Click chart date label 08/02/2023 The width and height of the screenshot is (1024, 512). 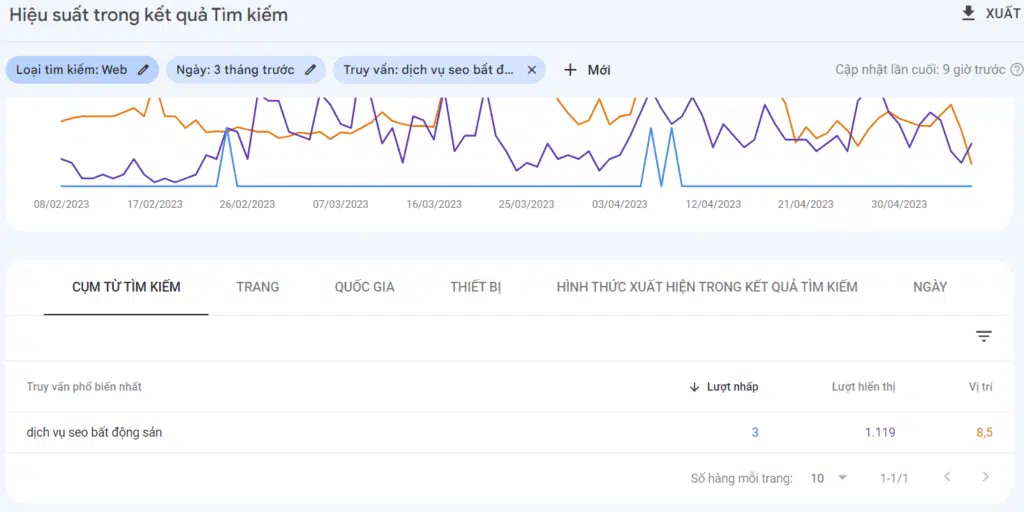pos(61,204)
